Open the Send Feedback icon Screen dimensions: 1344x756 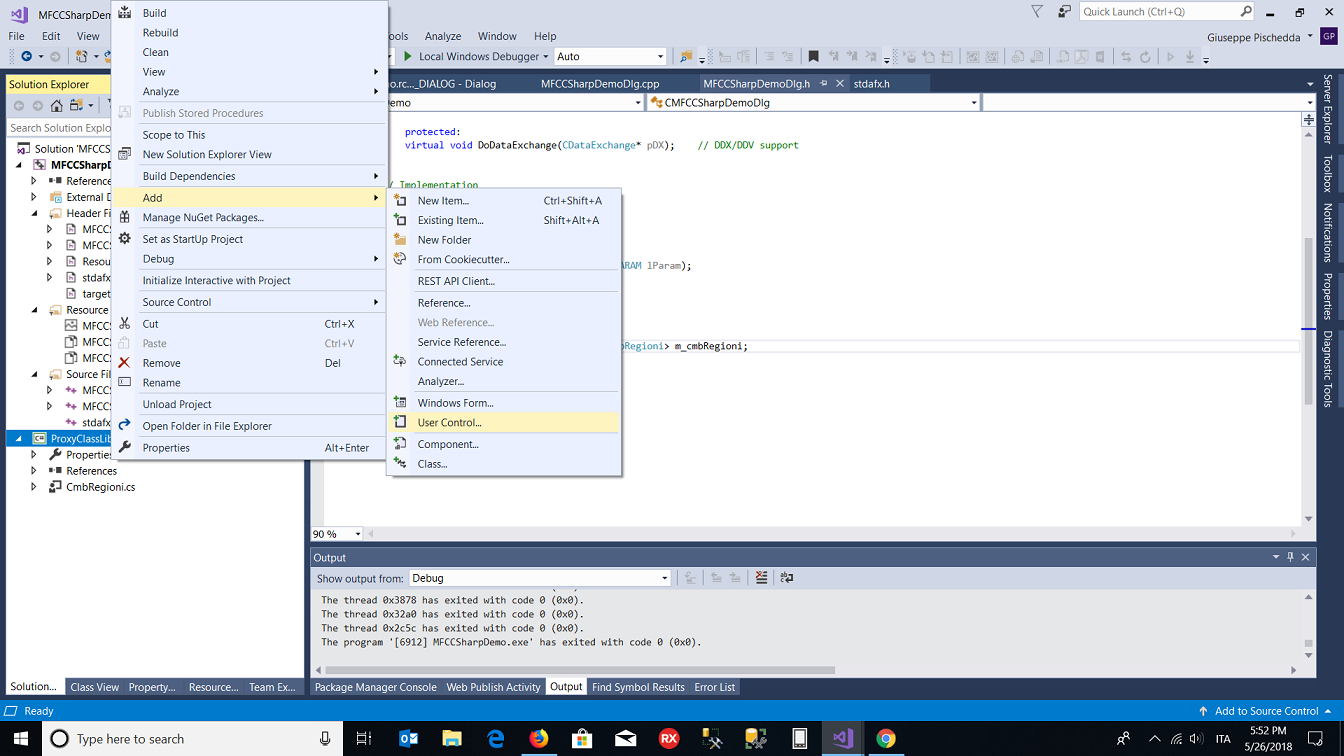tap(1064, 12)
